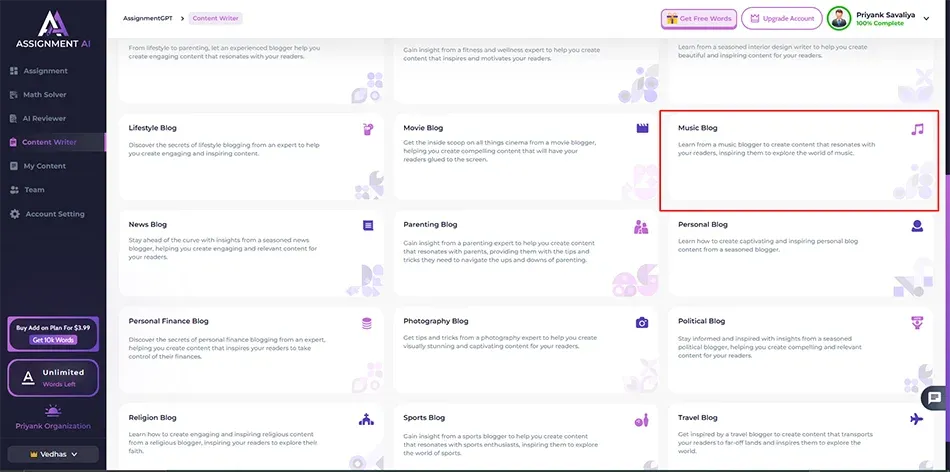Click the airplane icon on Travel Blog

tap(917, 419)
